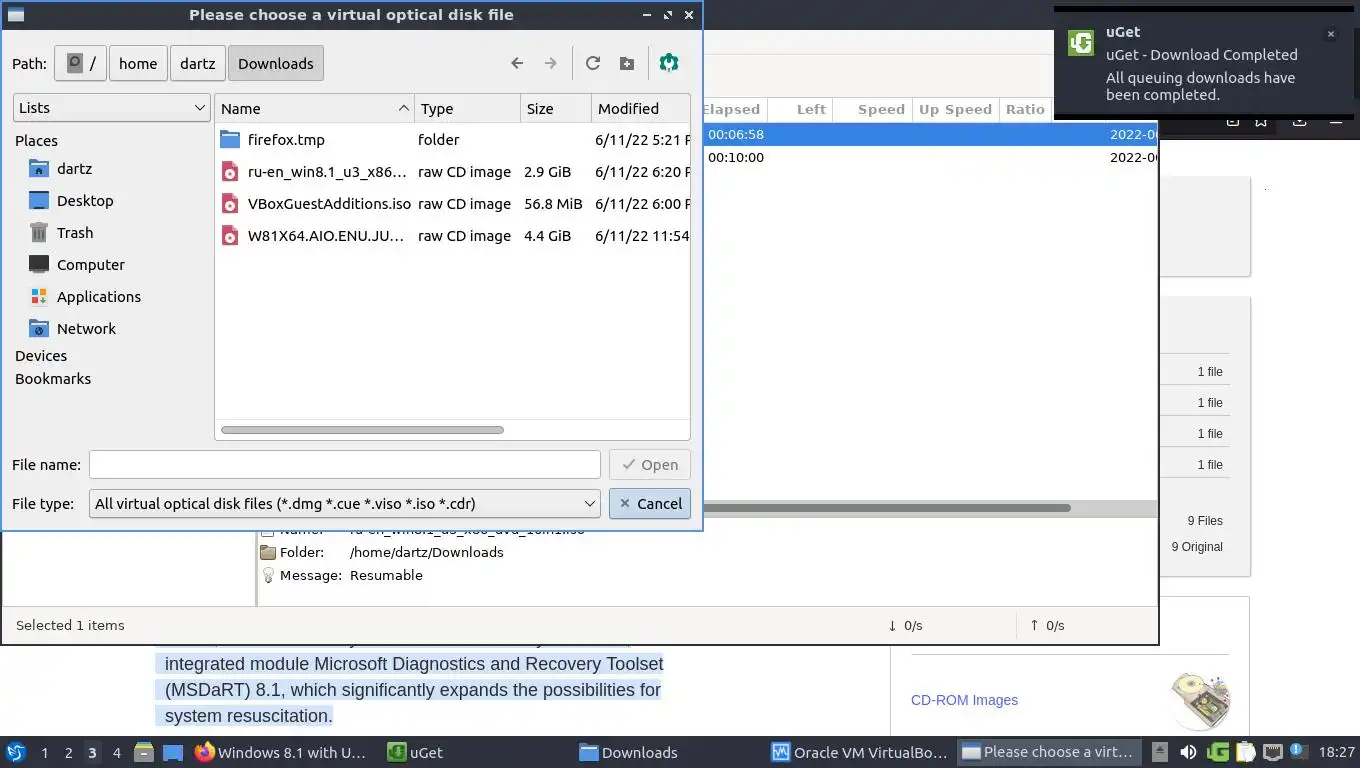The height and width of the screenshot is (768, 1360).
Task: Click the green icon right of New Folder
Action: [669, 63]
